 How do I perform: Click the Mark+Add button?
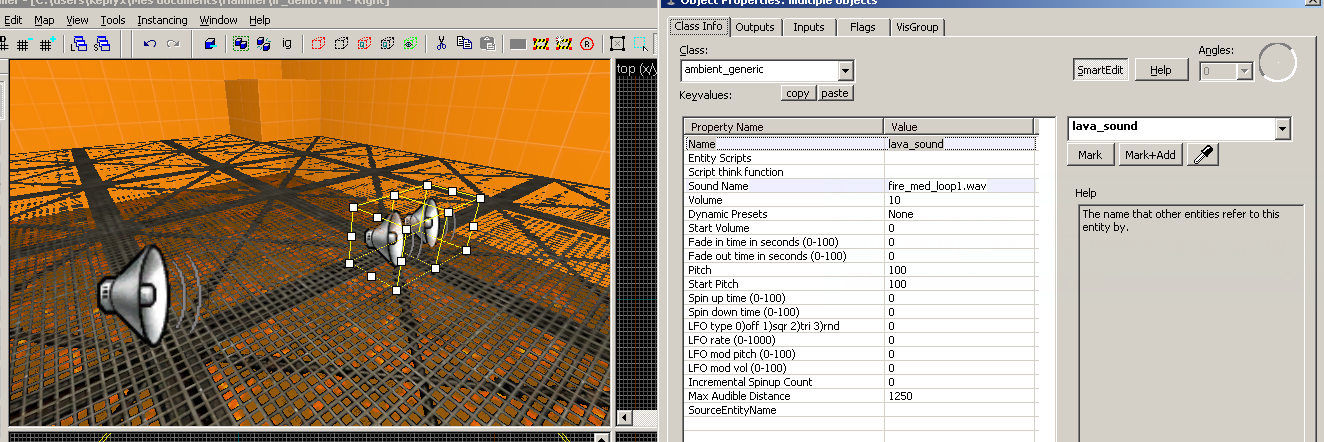(1150, 155)
